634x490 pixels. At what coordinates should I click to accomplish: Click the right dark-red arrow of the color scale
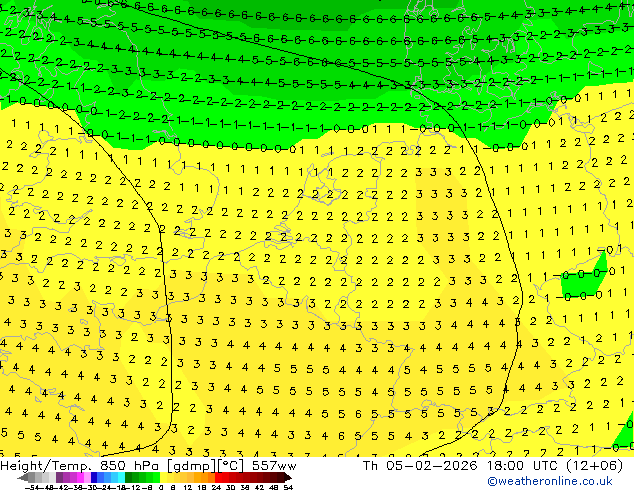[x=287, y=478]
